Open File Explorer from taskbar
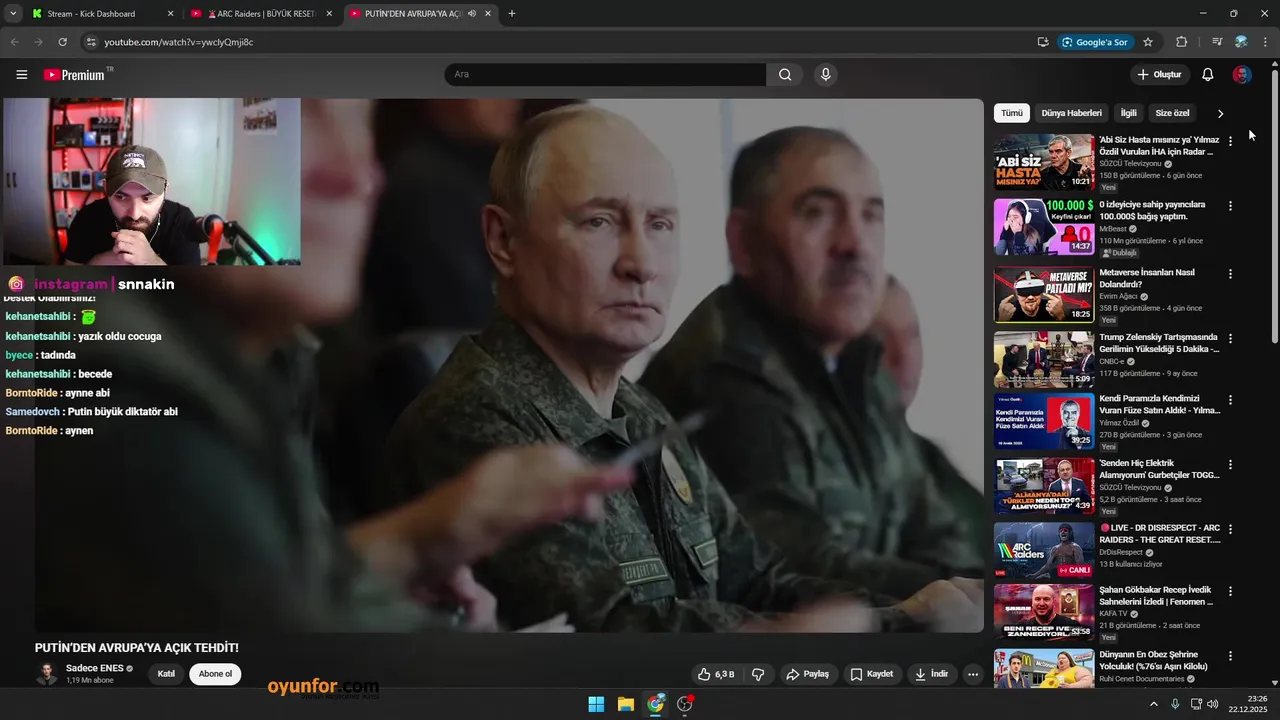Viewport: 1280px width, 720px height. [x=626, y=704]
